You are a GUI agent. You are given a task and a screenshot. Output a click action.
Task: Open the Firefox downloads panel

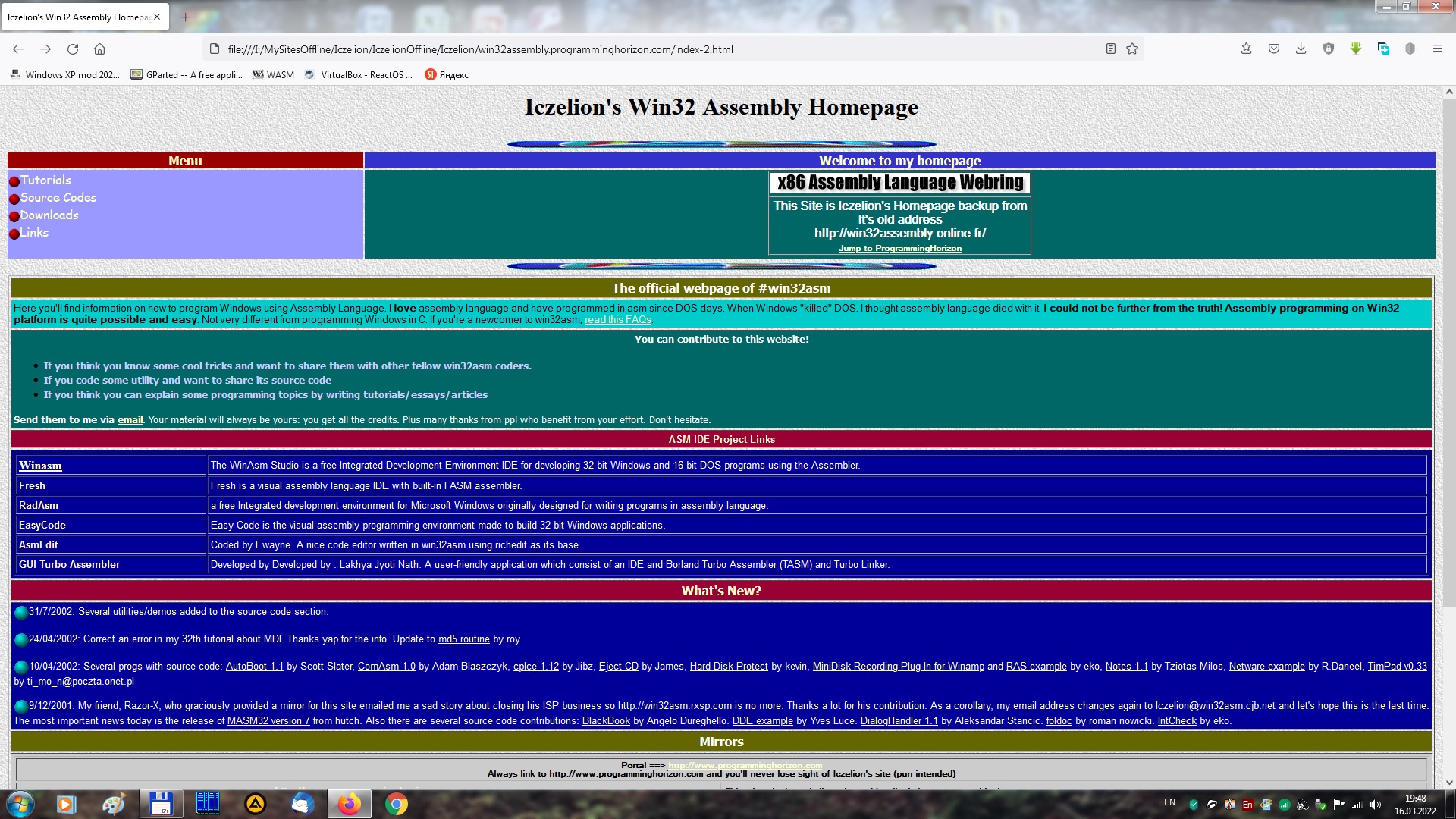pos(1301,49)
